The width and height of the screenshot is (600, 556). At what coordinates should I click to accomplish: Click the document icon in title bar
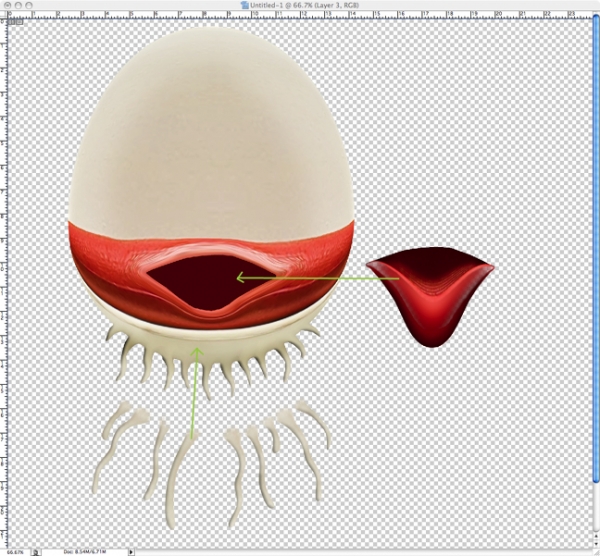coord(245,5)
